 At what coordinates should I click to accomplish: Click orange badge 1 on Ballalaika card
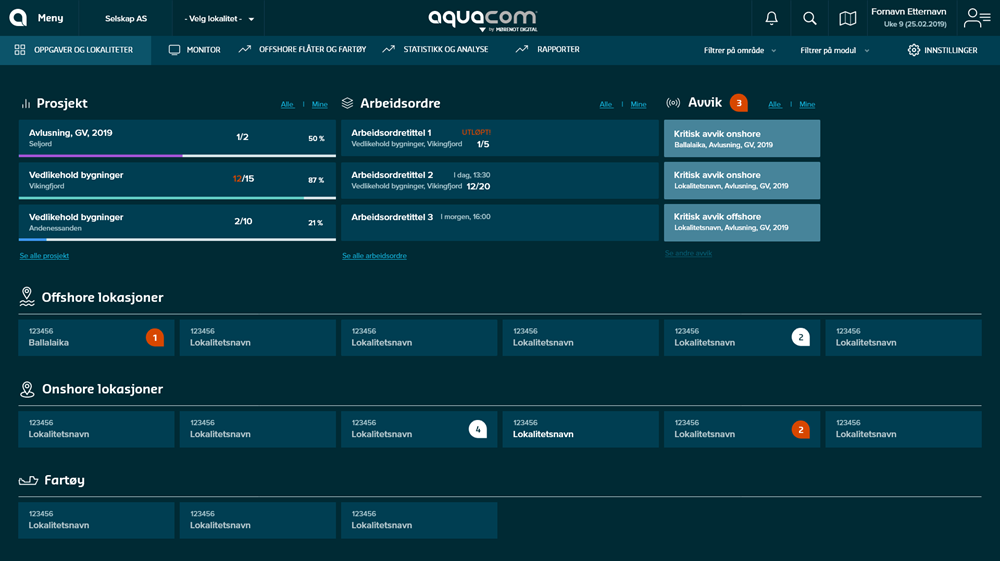[155, 337]
